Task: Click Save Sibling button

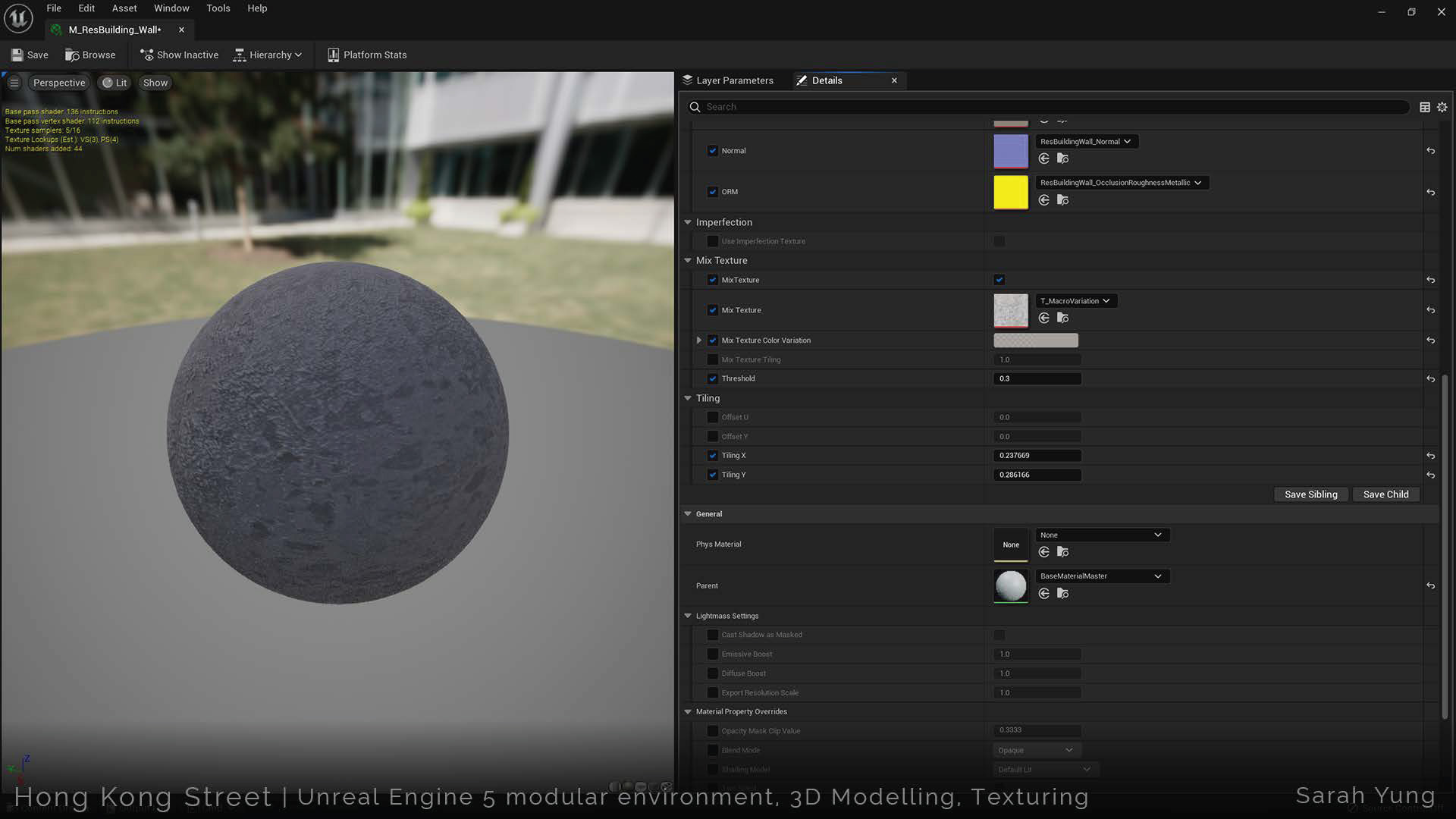Action: tap(1311, 494)
